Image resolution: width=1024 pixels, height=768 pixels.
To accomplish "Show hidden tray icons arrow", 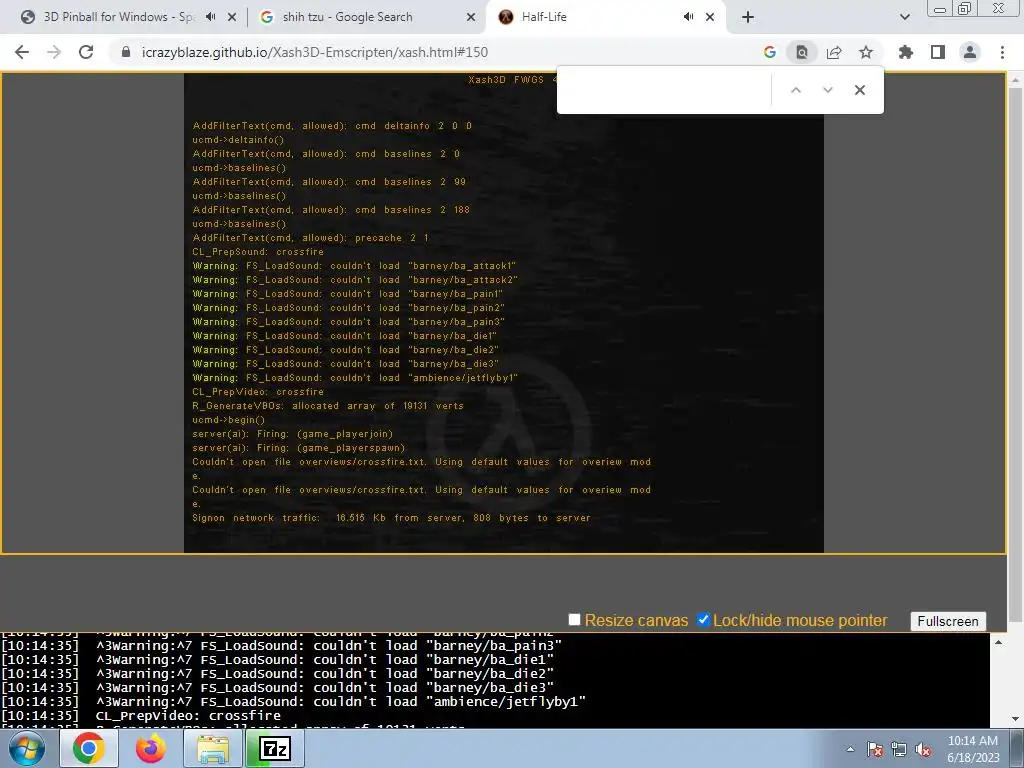I will coord(850,749).
